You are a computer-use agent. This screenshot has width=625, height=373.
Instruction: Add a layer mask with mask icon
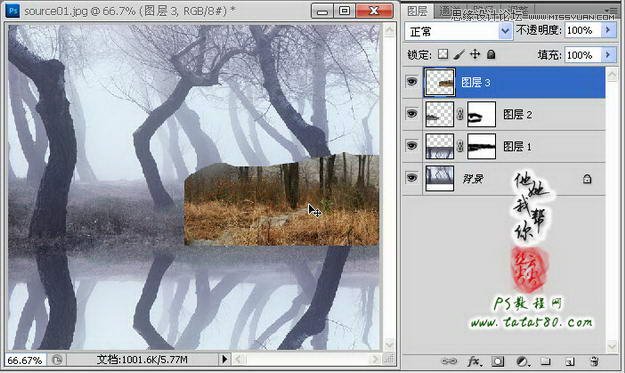pyautogui.click(x=497, y=361)
